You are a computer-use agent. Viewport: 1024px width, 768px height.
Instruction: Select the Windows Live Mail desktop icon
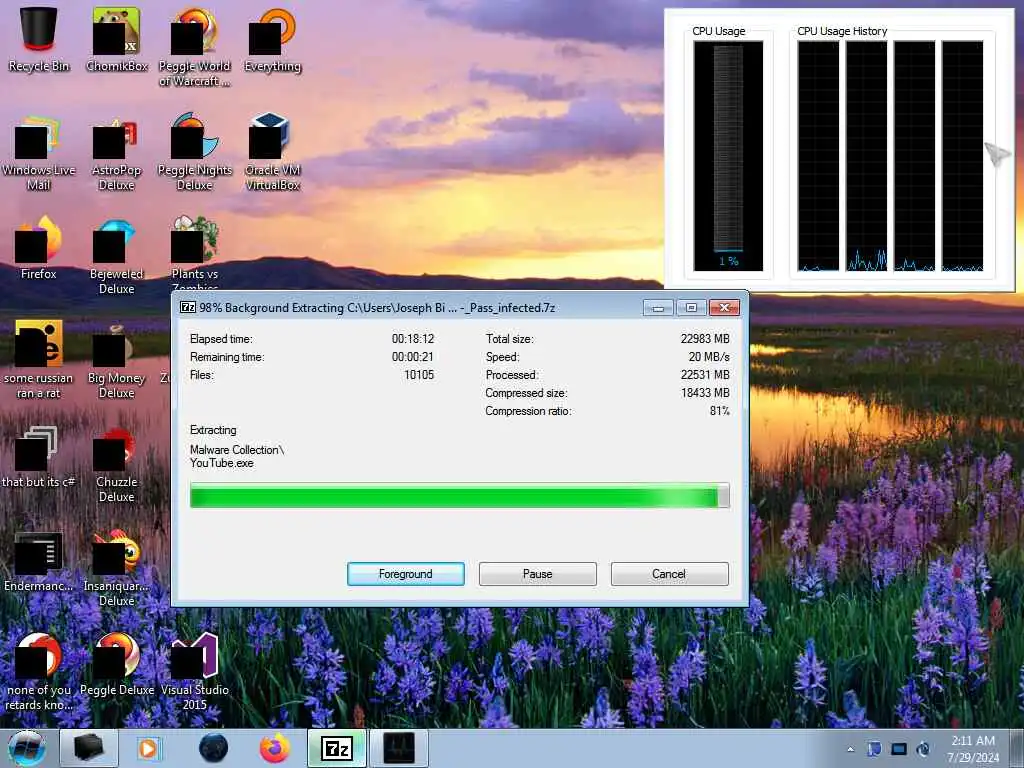[39, 152]
